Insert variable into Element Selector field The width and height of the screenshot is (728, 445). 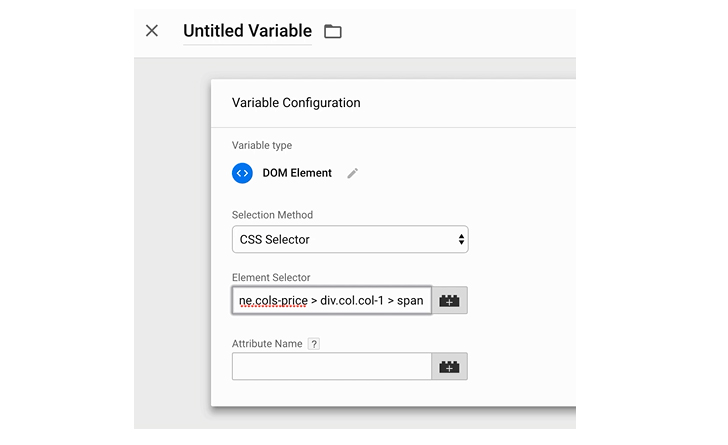pyautogui.click(x=449, y=301)
